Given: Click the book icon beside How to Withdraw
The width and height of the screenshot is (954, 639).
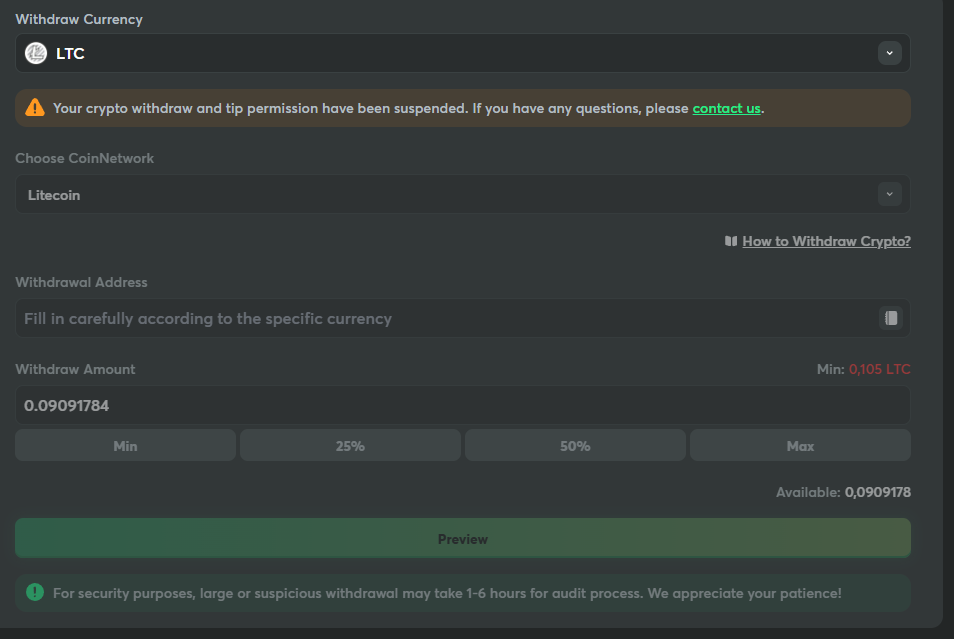Looking at the screenshot, I should click(x=731, y=241).
